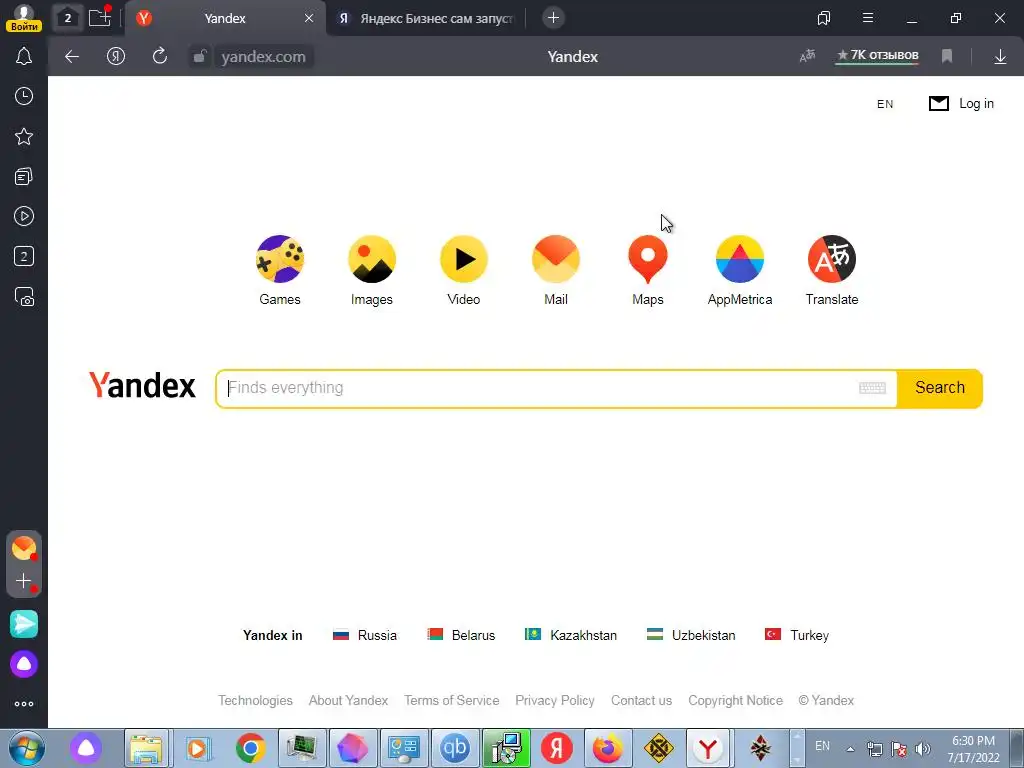This screenshot has height=768, width=1024.
Task: Open the About Yandex footer link
Action: 348,700
